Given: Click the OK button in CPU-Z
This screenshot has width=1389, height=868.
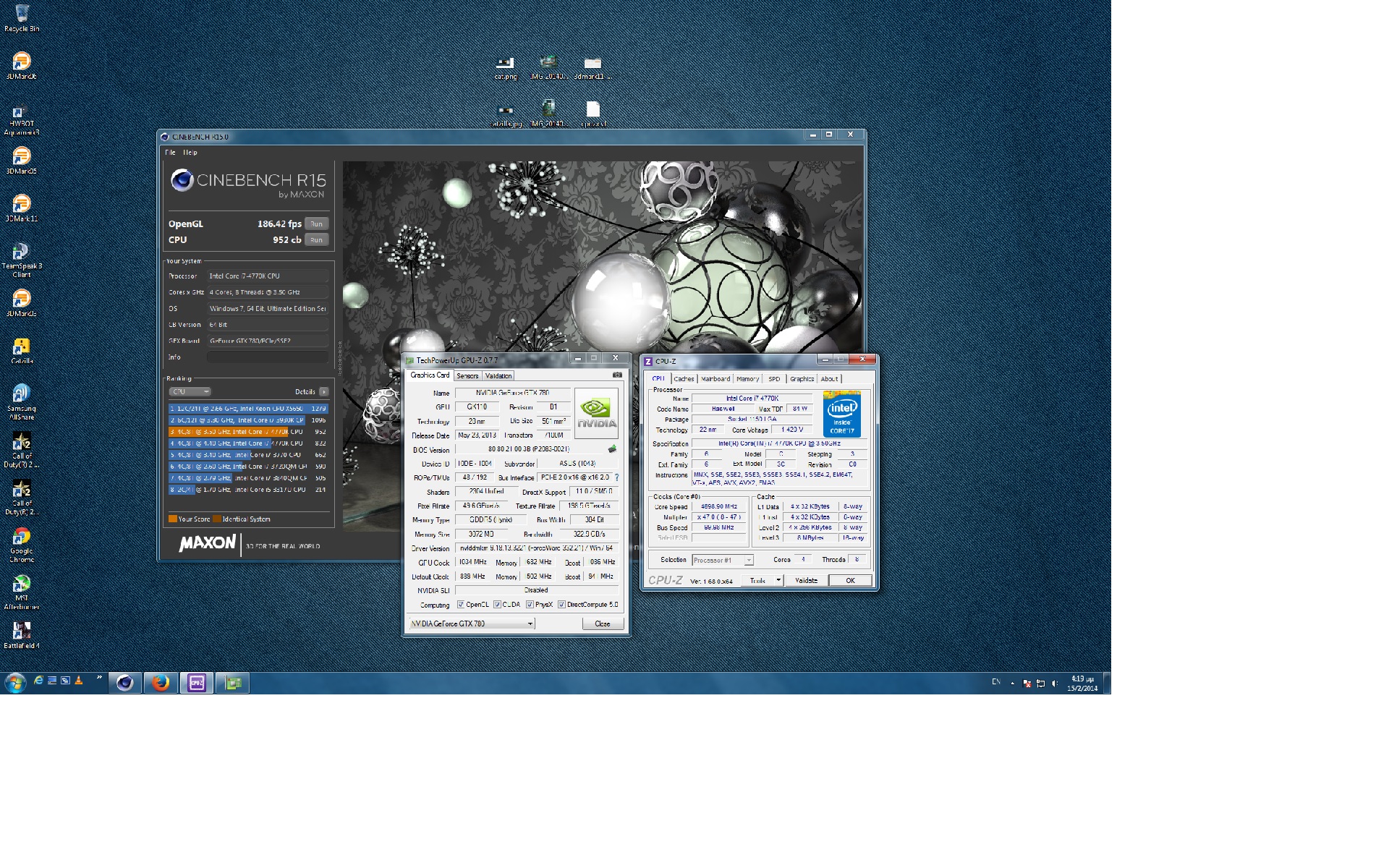Looking at the screenshot, I should click(850, 580).
